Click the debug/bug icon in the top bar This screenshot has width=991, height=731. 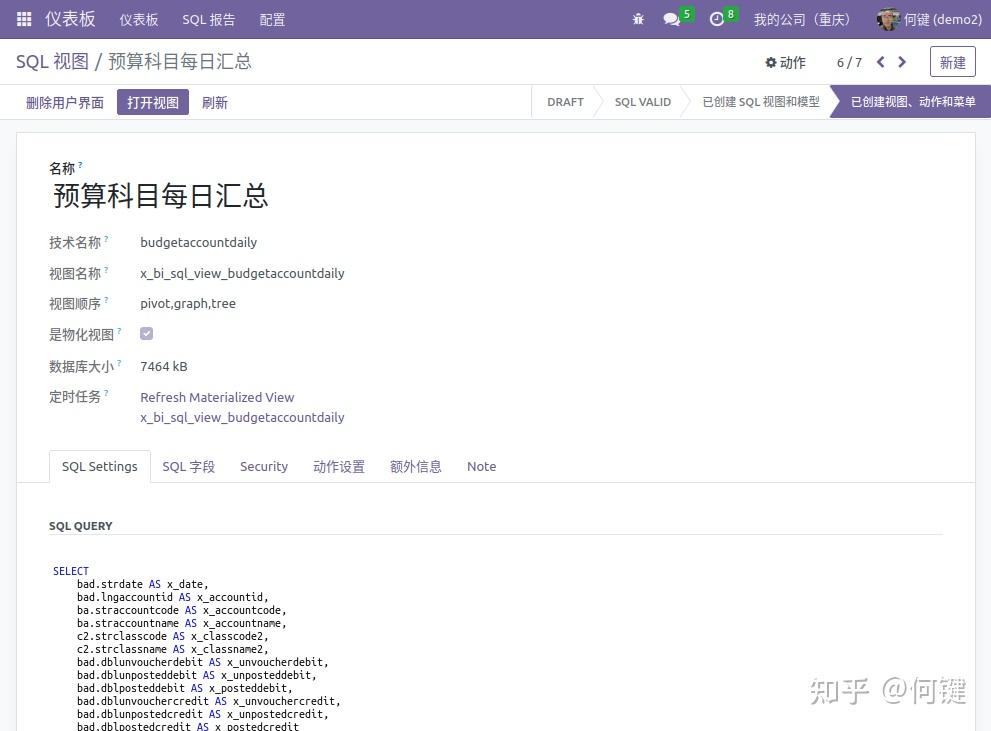point(638,19)
